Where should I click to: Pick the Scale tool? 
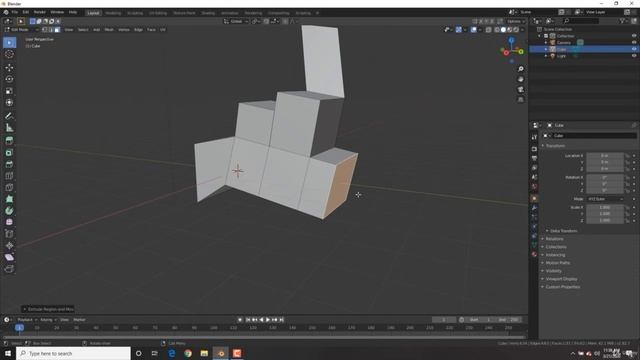(x=9, y=91)
